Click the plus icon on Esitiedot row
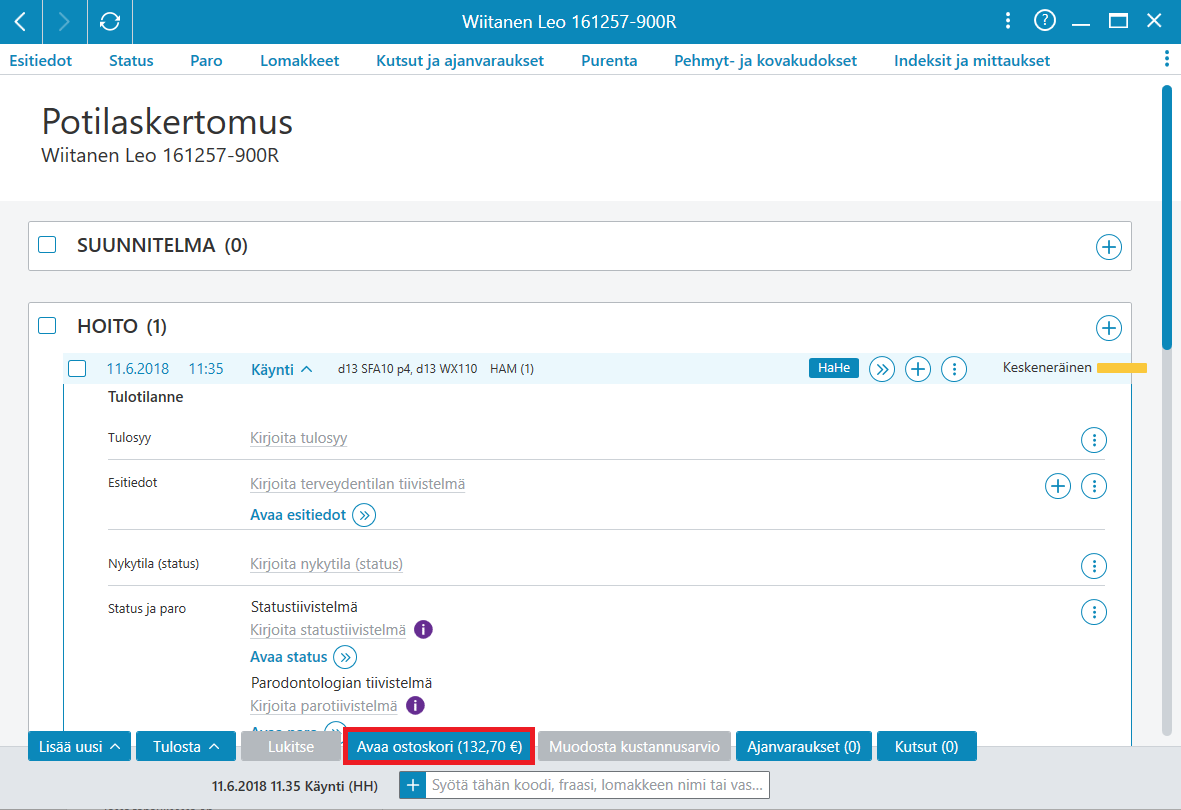The width and height of the screenshot is (1181, 810). [1057, 486]
